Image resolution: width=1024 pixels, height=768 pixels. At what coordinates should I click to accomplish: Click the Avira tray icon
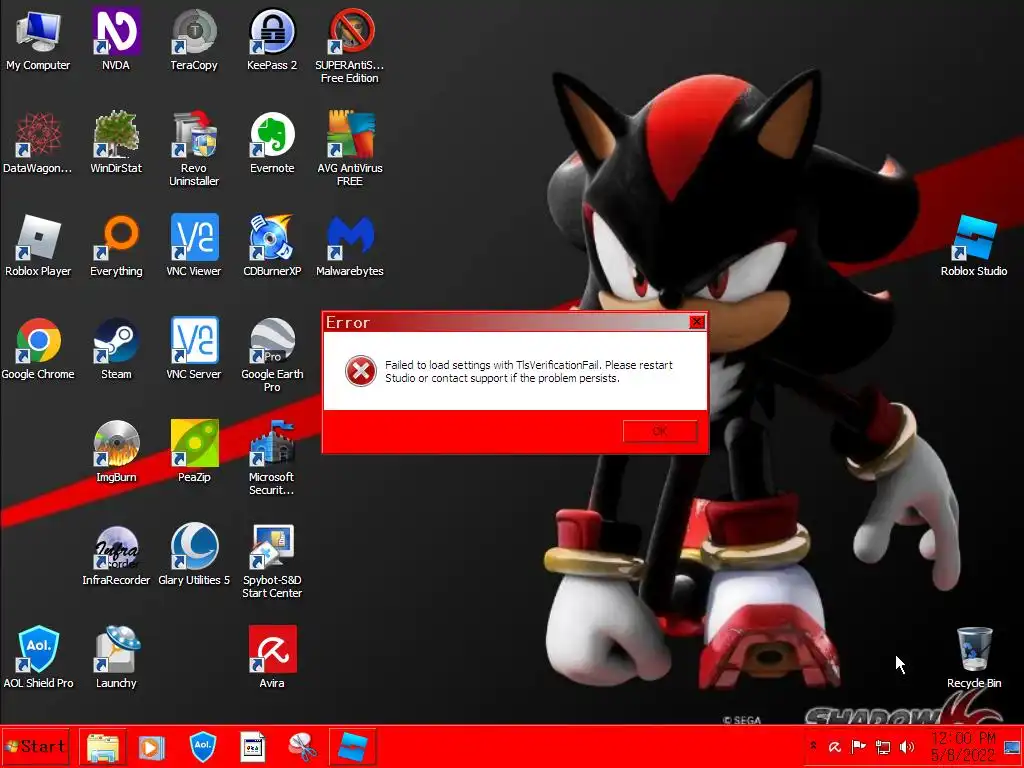[835, 747]
